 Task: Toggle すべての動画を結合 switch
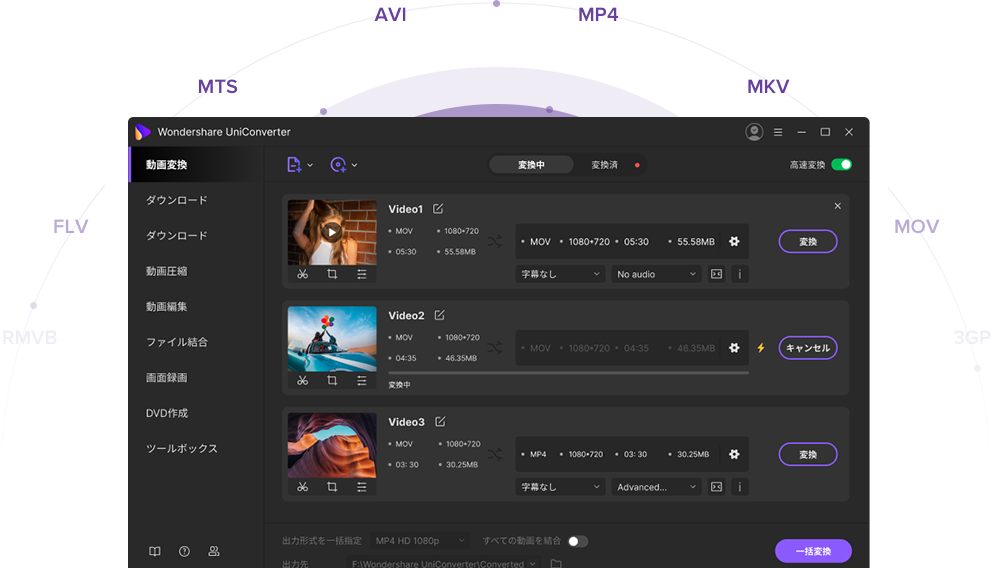[x=578, y=541]
